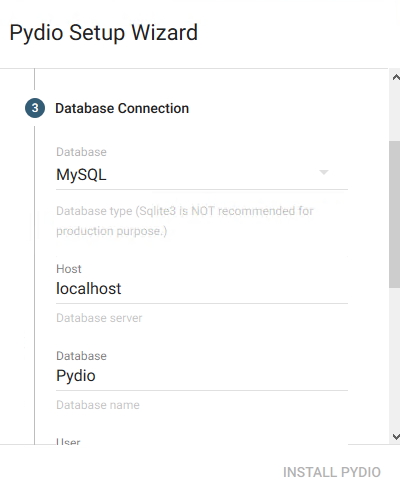Click the localhost Host input field
400x483 pixels.
pos(202,289)
